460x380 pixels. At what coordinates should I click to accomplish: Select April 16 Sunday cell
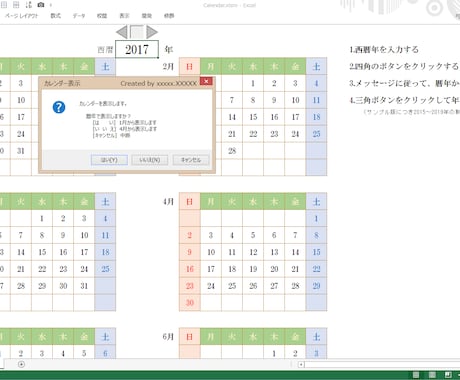(190, 269)
